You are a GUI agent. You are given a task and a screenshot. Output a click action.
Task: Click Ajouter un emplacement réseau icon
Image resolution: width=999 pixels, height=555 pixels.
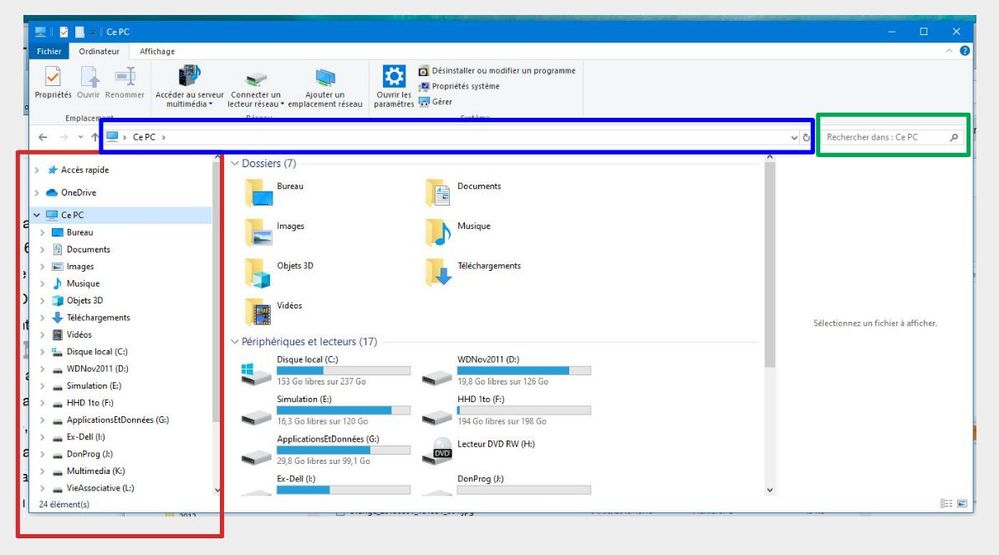coord(324,78)
